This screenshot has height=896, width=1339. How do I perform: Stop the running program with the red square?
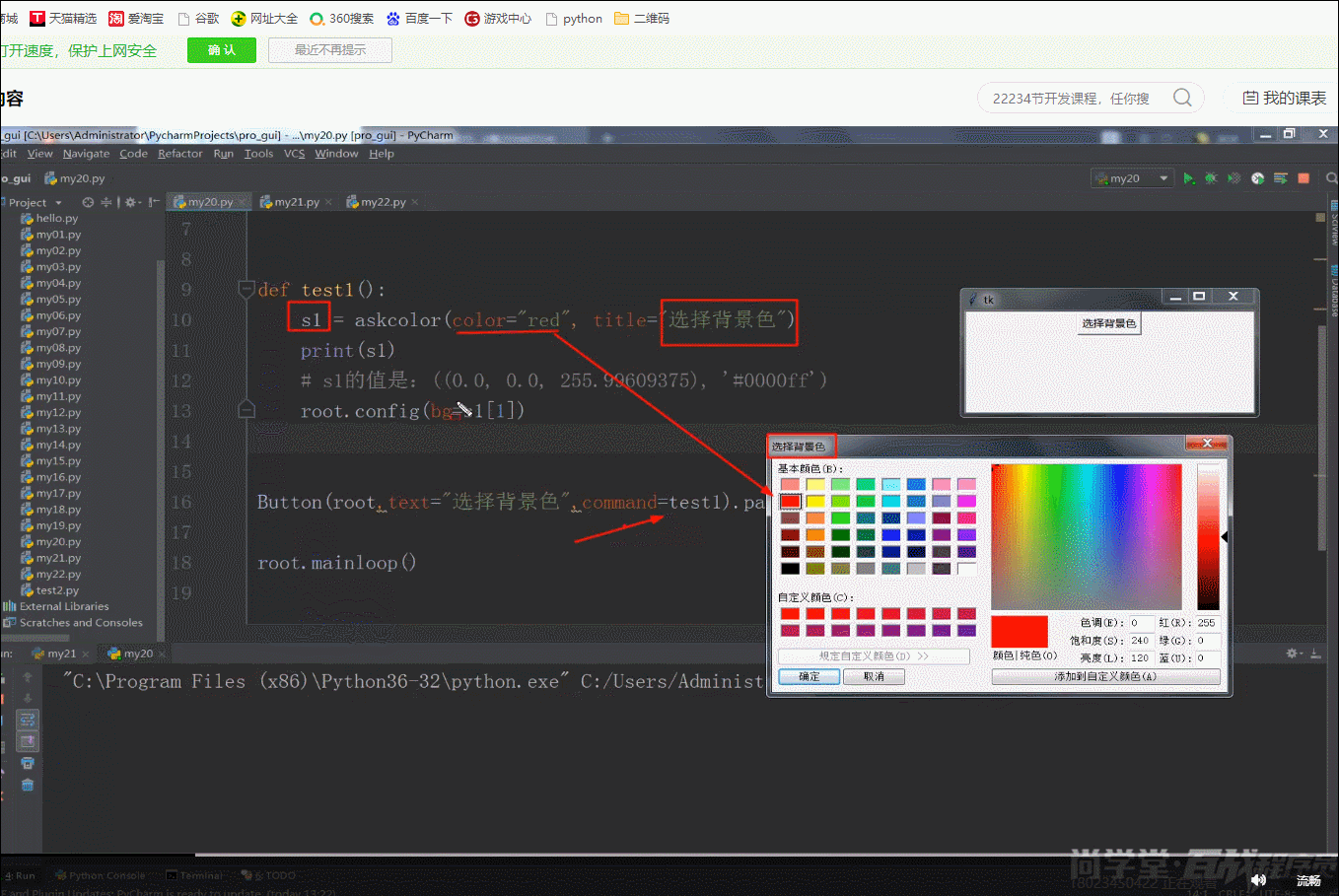[1304, 178]
